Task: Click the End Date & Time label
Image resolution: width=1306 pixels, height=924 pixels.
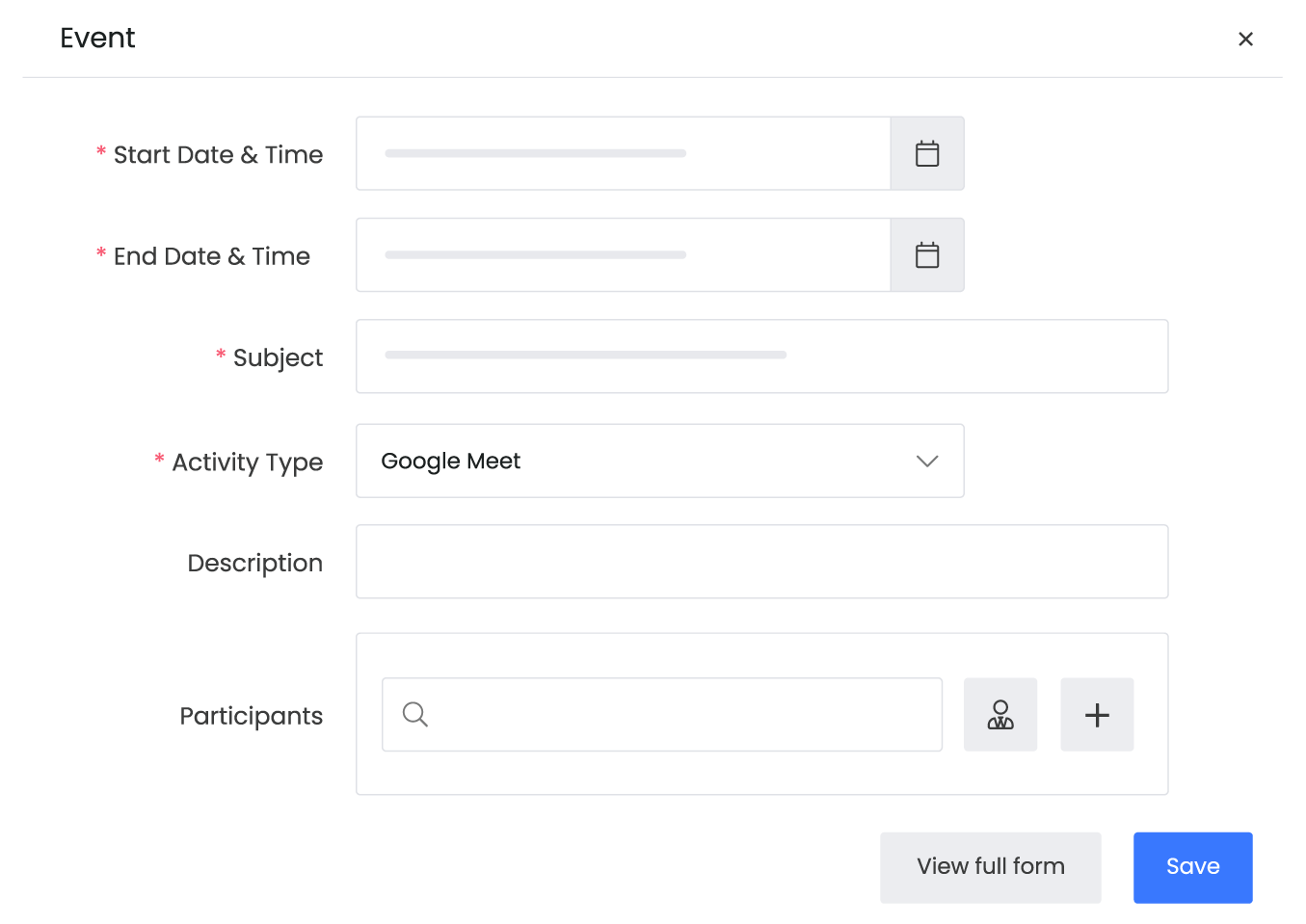Action: point(211,256)
